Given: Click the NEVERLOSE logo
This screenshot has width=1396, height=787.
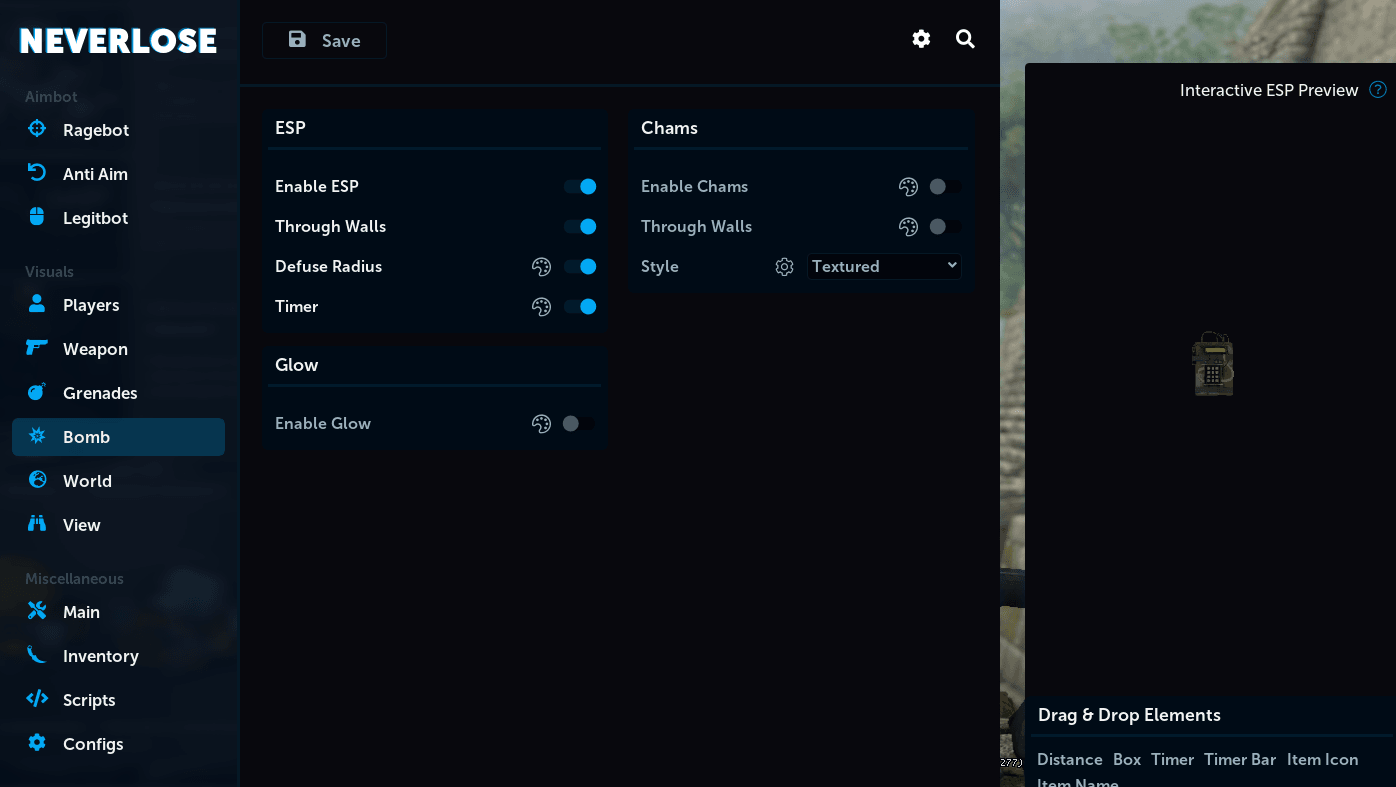Looking at the screenshot, I should 118,40.
